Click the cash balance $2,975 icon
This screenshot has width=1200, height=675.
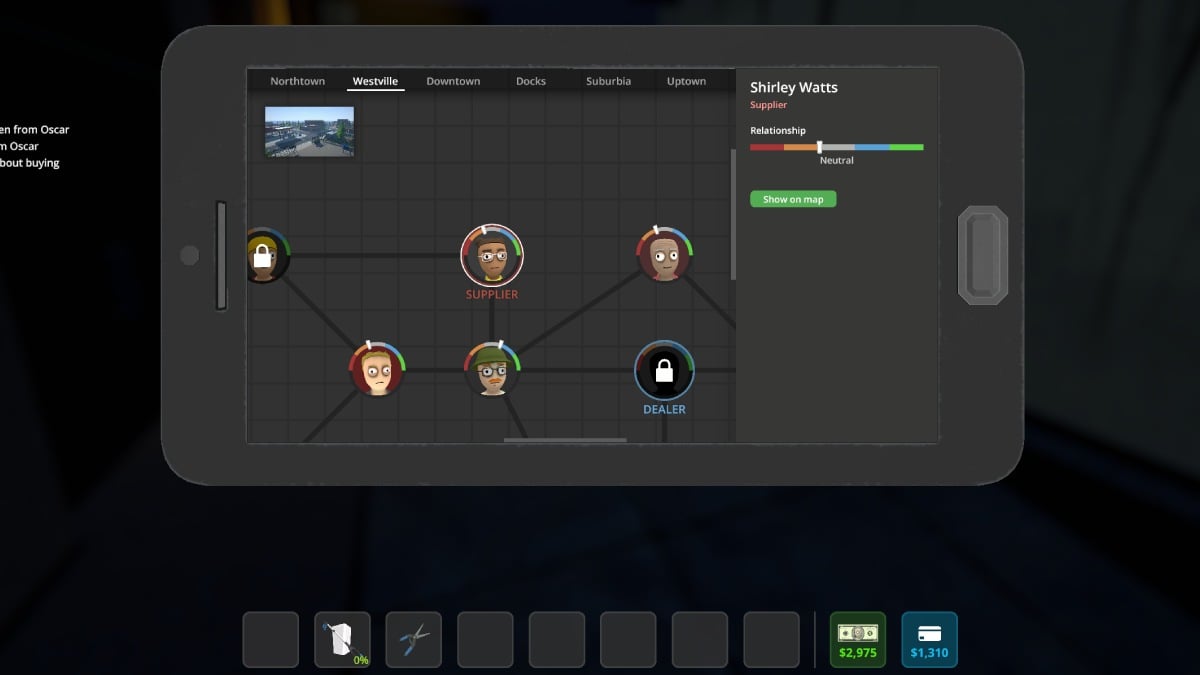pos(857,639)
